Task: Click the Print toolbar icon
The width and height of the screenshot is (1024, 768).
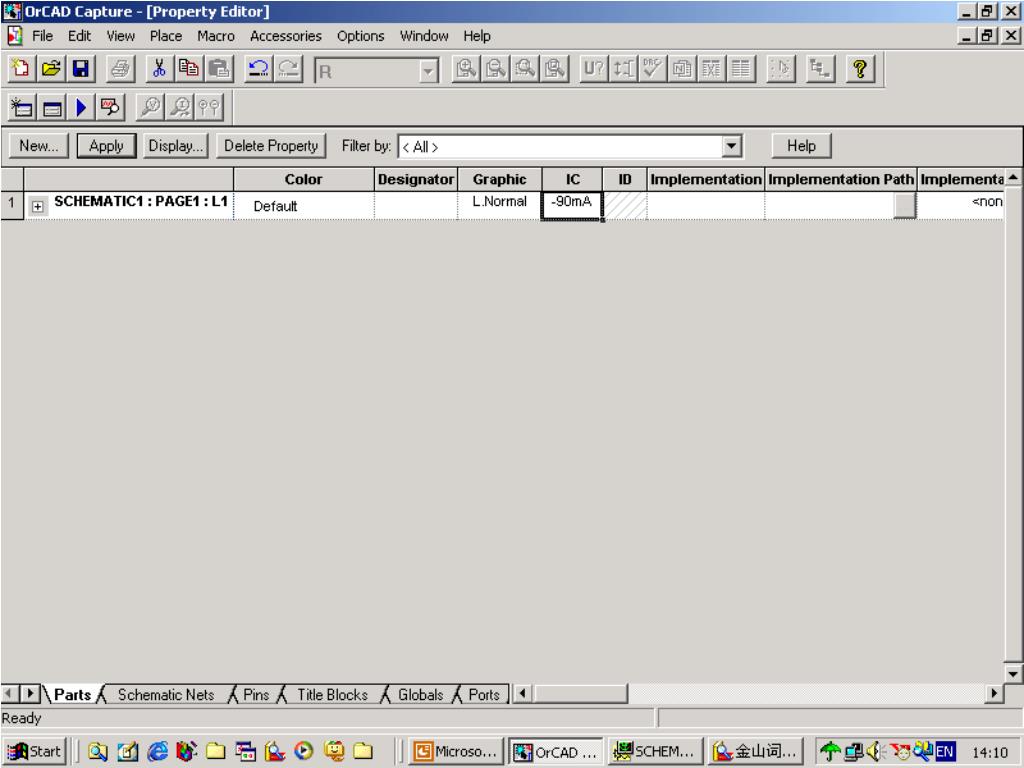Action: [120, 69]
